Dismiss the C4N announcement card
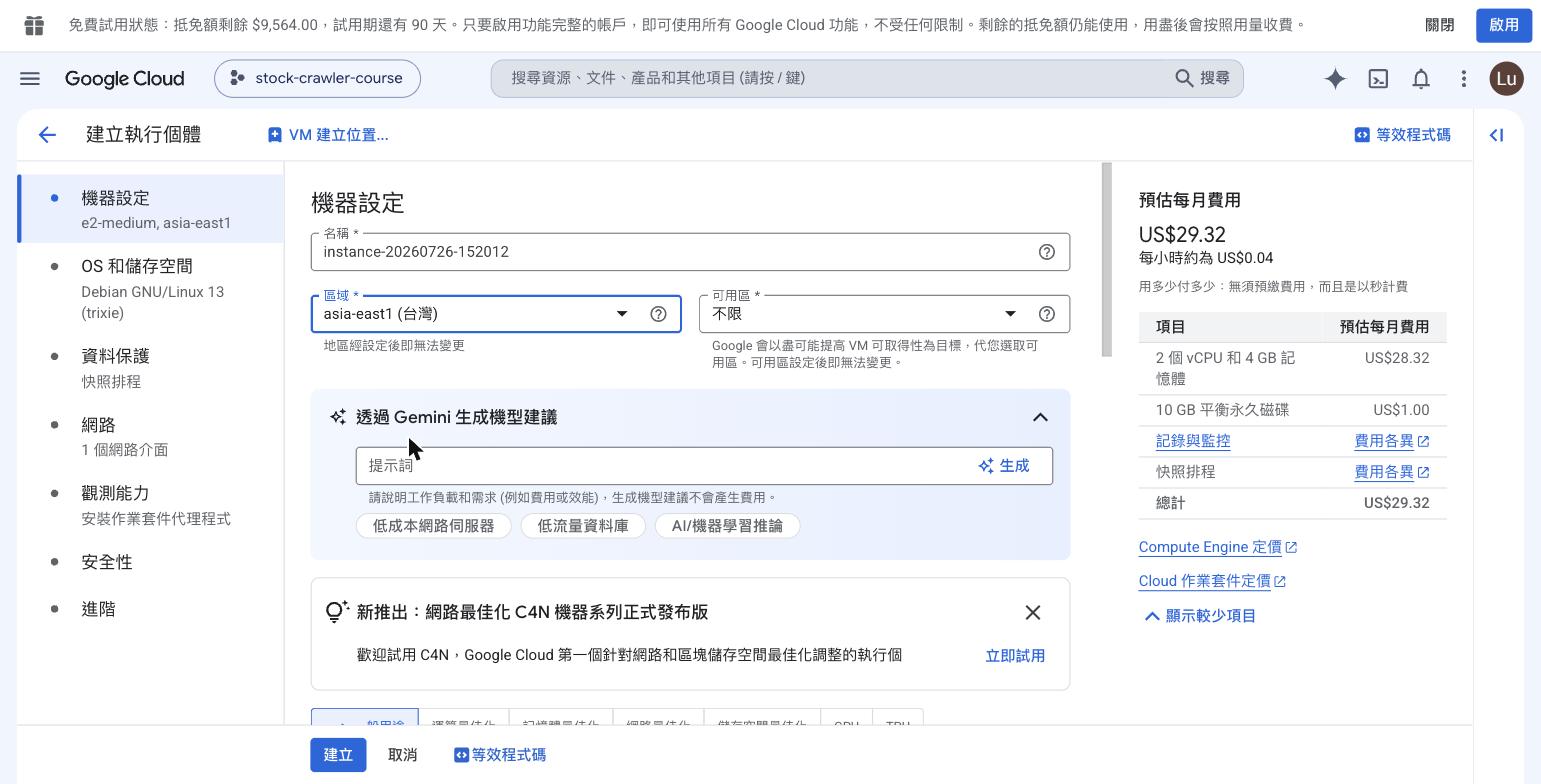Screen dimensions: 1541x784 (x=1033, y=612)
